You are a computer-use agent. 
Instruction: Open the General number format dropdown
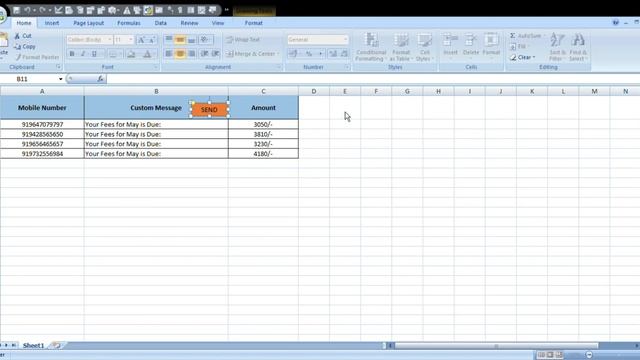pyautogui.click(x=345, y=40)
